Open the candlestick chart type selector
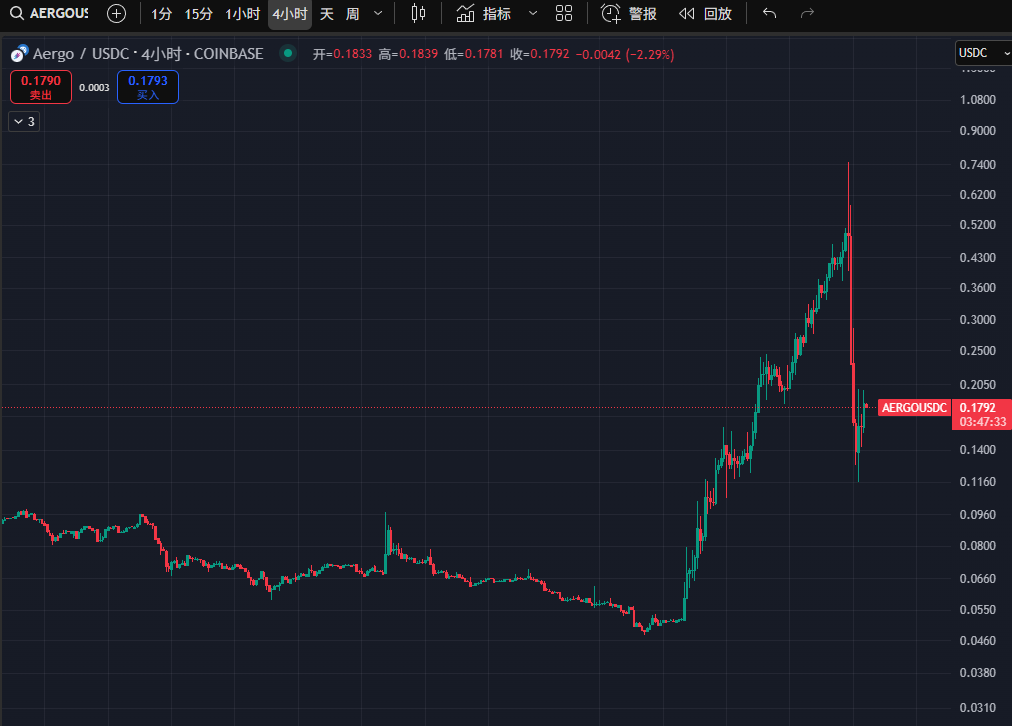The height and width of the screenshot is (726, 1012). [418, 14]
